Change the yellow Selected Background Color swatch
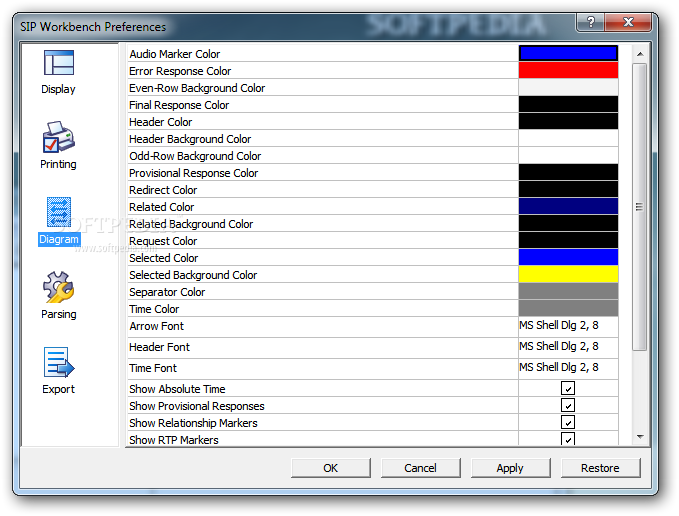The height and width of the screenshot is (516, 679). [568, 274]
